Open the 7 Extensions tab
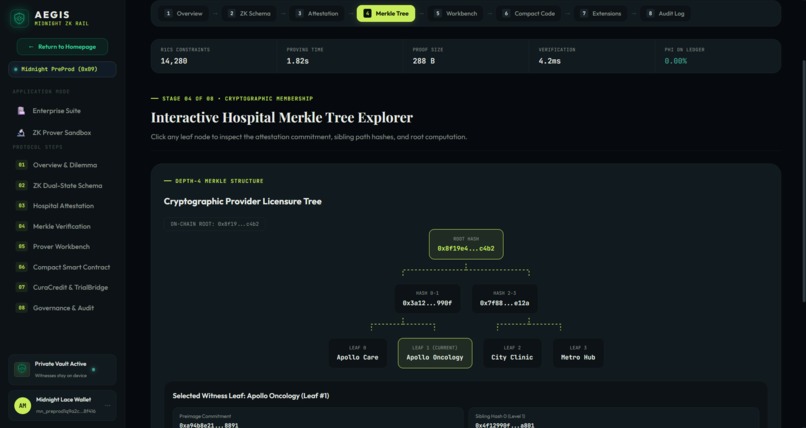The image size is (806, 428). [x=600, y=13]
